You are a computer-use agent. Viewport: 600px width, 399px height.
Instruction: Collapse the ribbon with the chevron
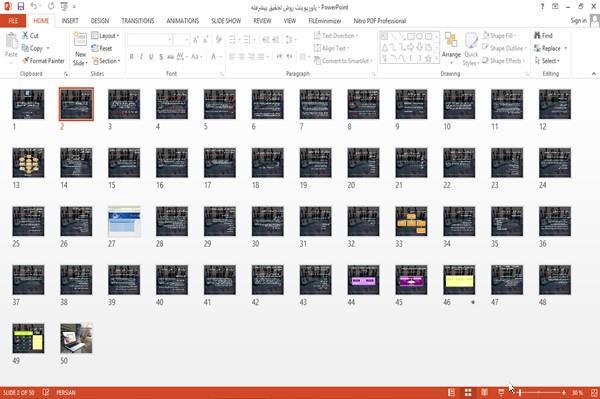(x=593, y=73)
